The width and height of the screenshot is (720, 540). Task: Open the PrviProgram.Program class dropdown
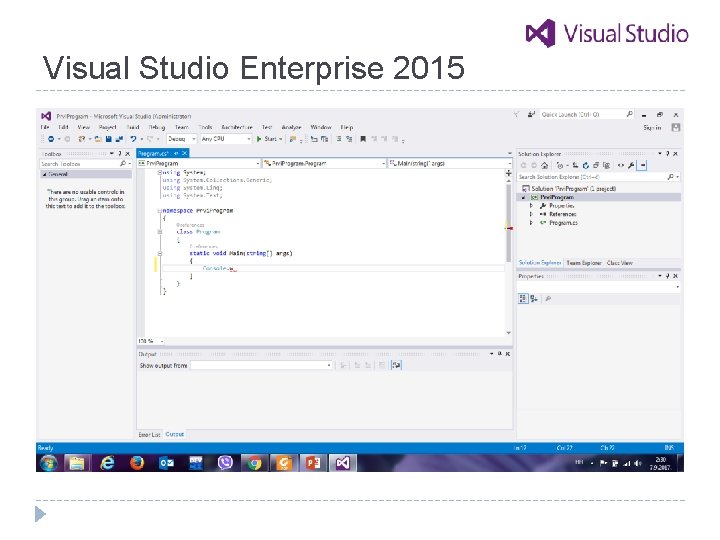pos(324,163)
